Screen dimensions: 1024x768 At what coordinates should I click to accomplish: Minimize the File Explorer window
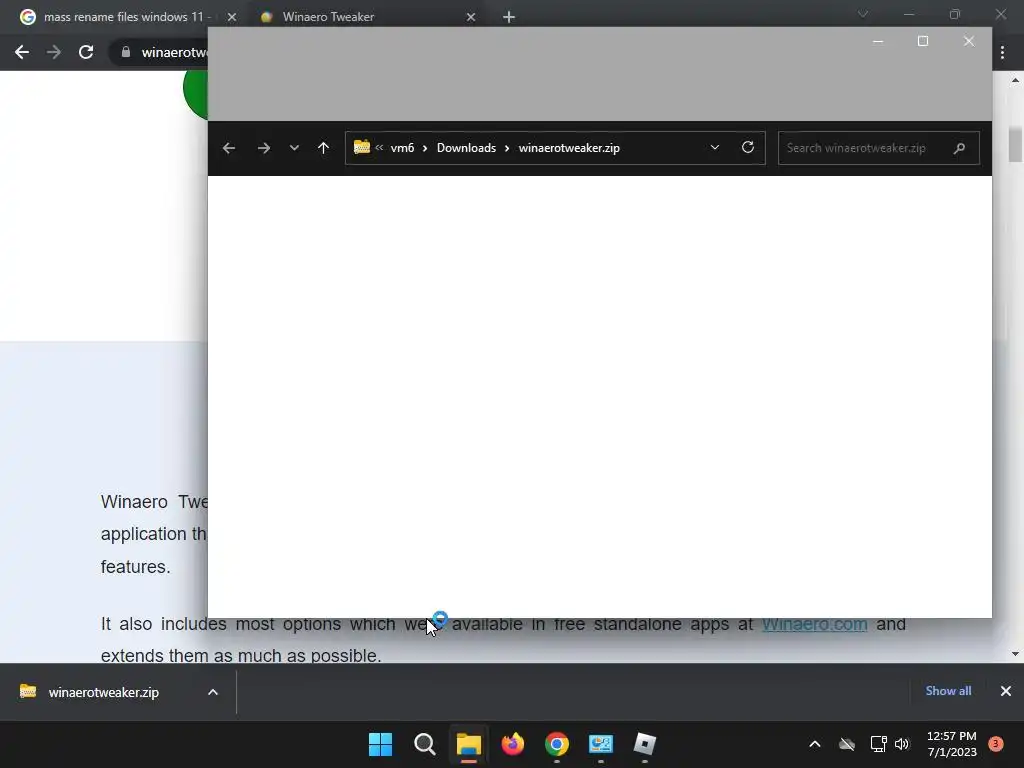tap(878, 41)
